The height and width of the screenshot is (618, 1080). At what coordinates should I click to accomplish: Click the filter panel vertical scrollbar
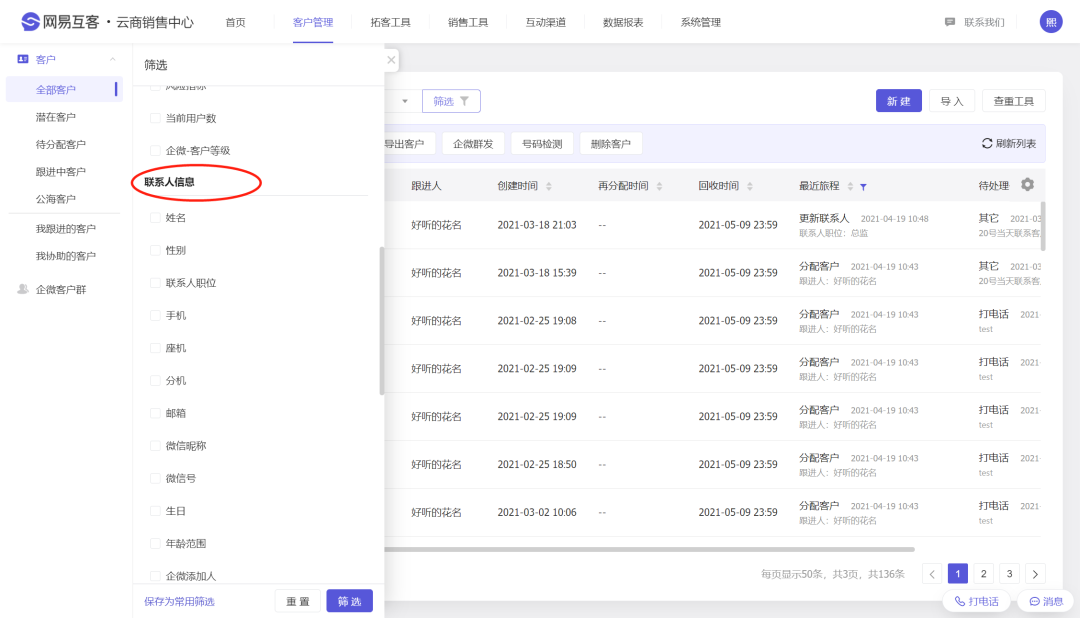[x=381, y=320]
